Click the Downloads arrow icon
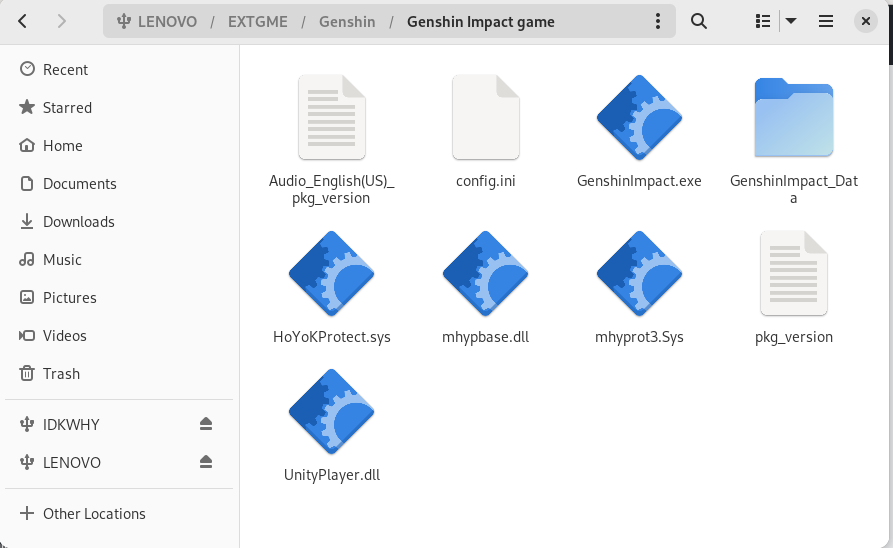Viewport: 893px width, 548px height. click(27, 222)
